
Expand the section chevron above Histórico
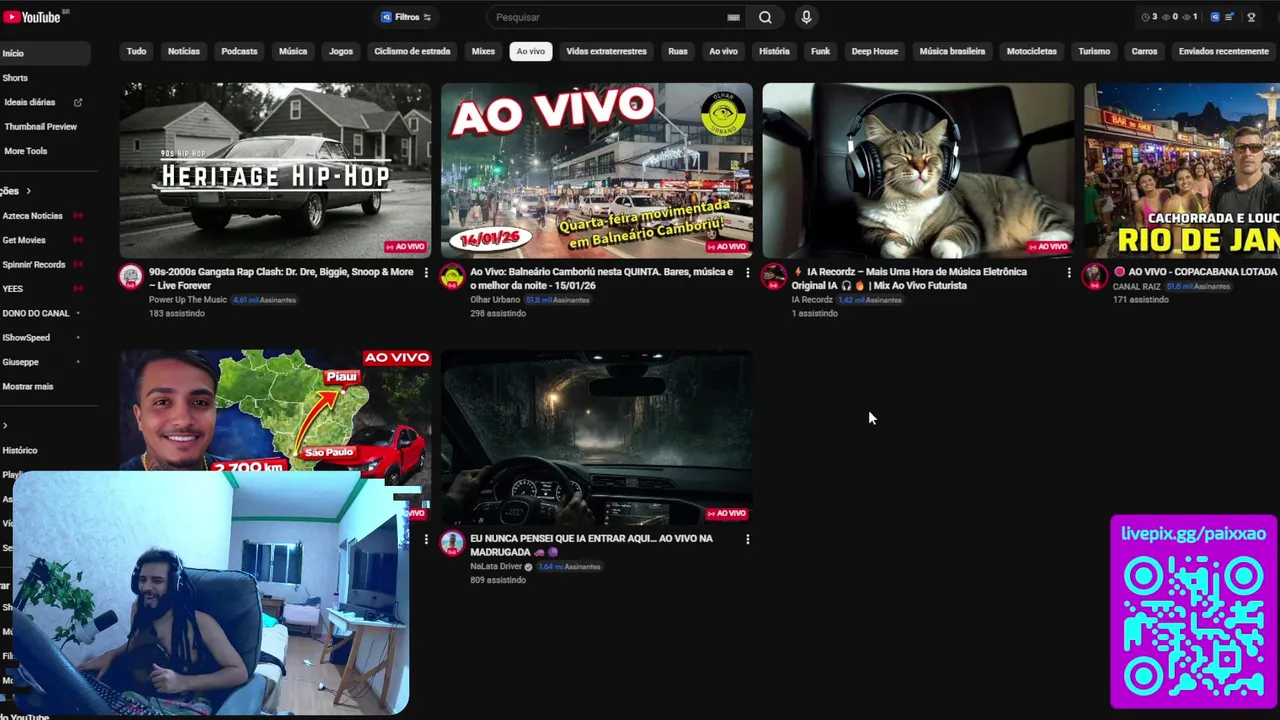(x=5, y=426)
